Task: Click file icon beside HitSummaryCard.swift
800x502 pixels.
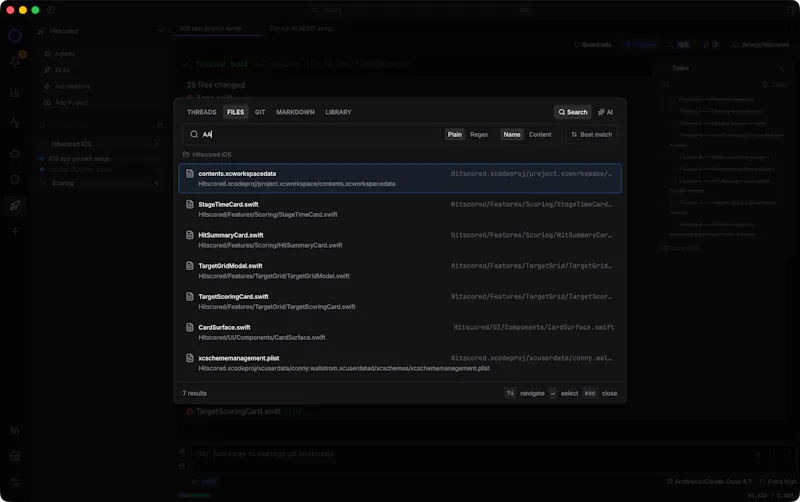Action: click(x=190, y=235)
